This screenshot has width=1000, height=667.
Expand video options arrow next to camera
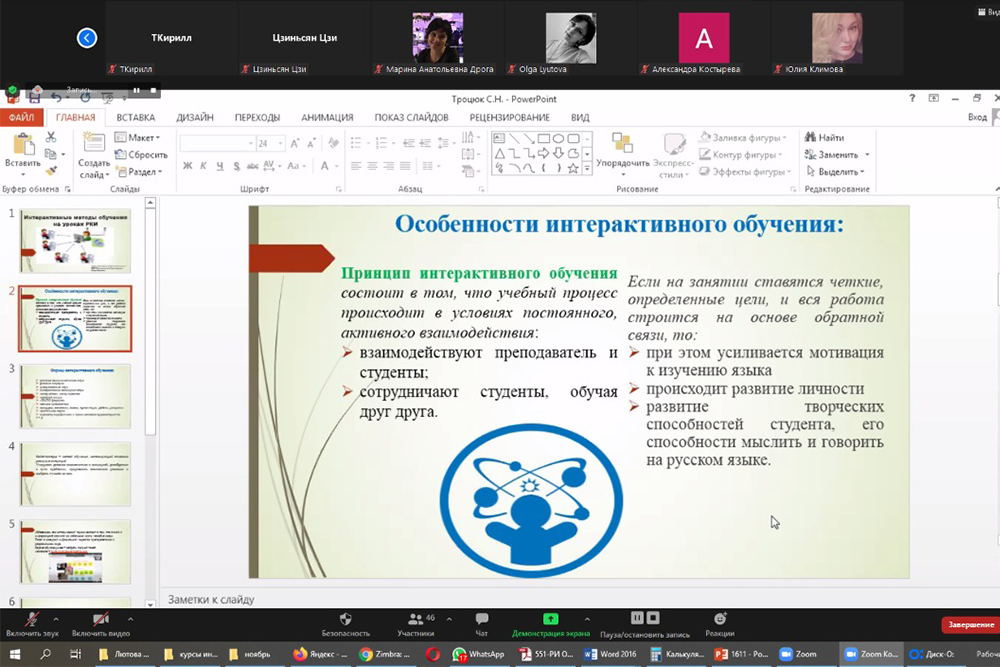coord(130,618)
